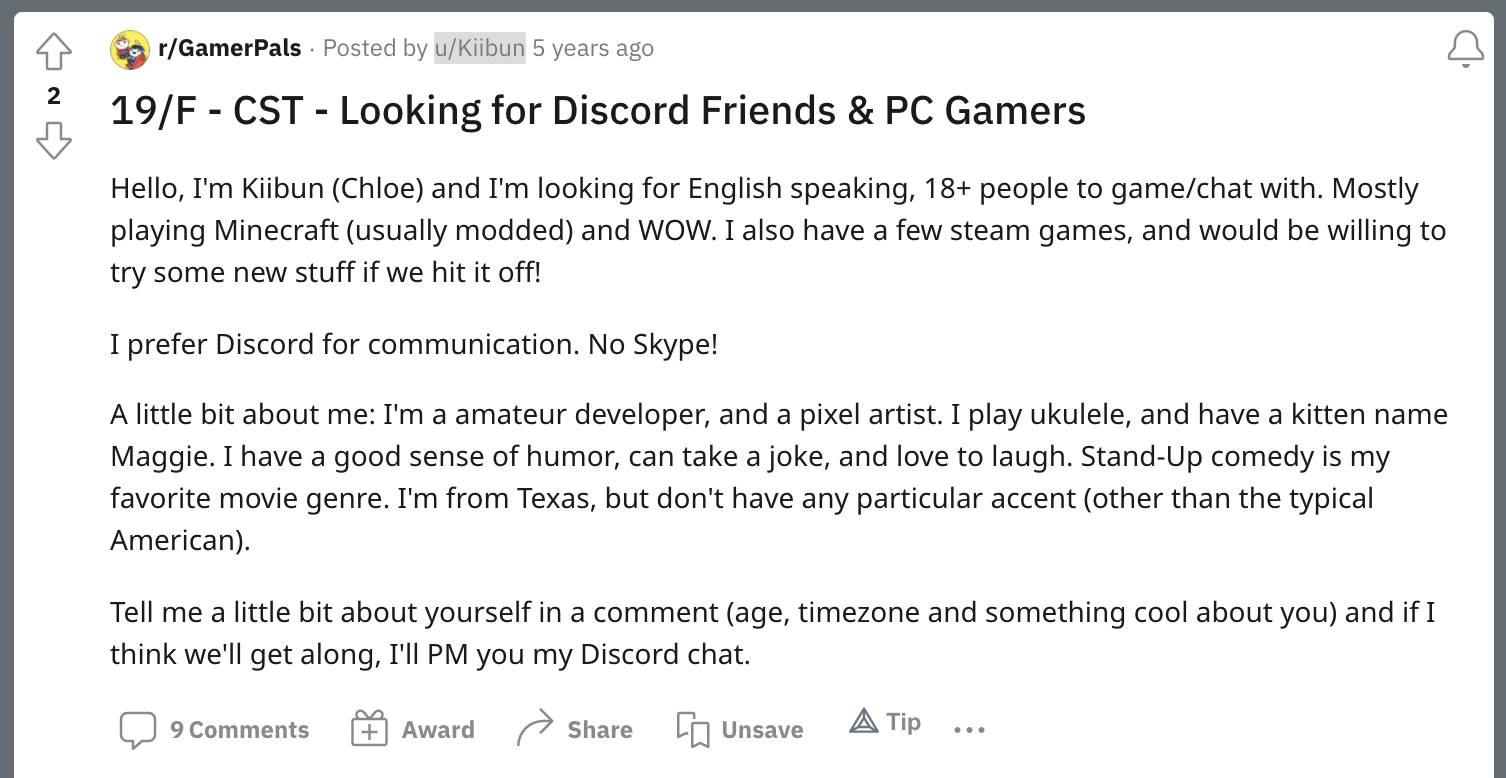This screenshot has height=778, width=1506.
Task: Toggle post notification bell
Action: tap(1465, 49)
